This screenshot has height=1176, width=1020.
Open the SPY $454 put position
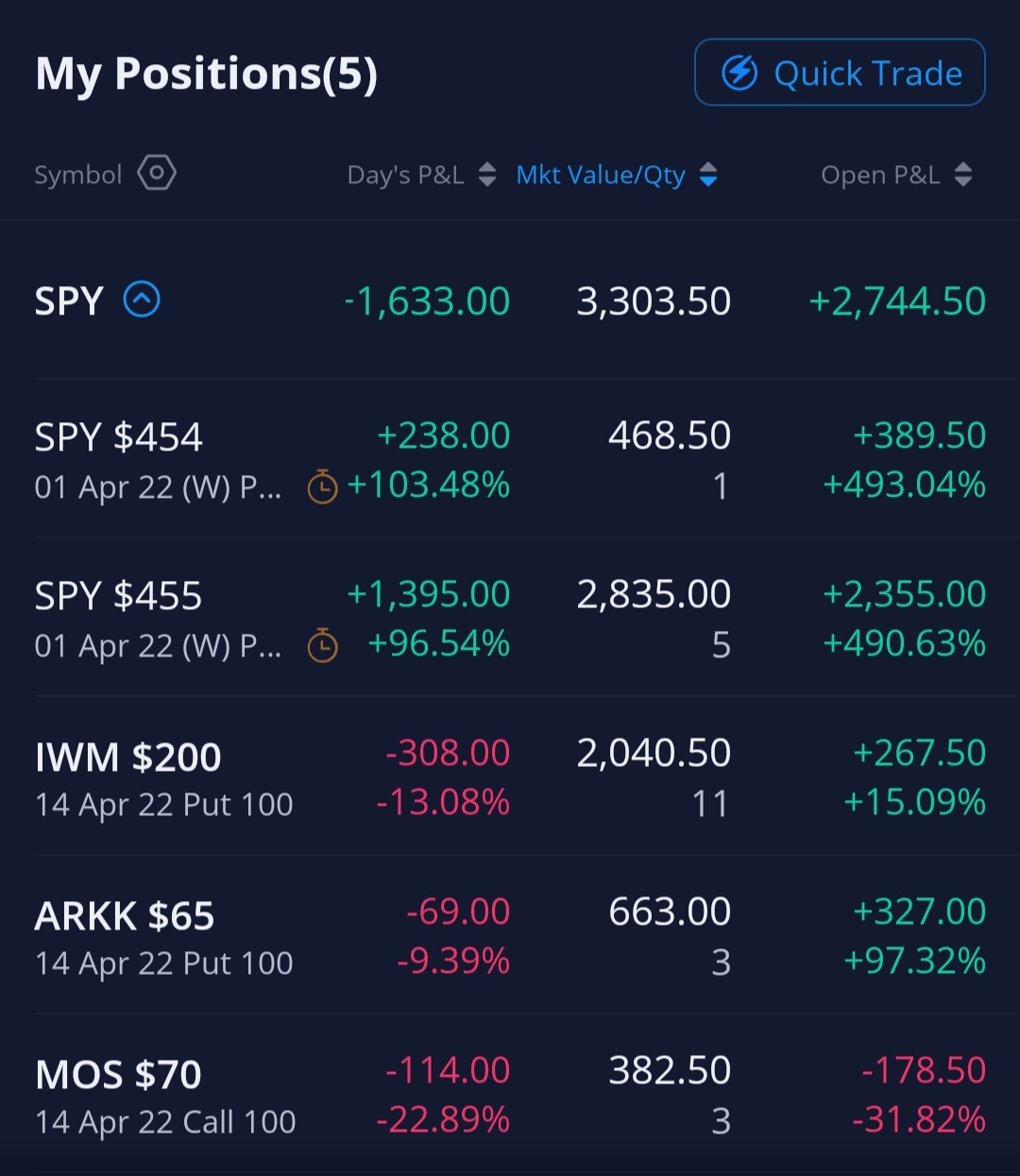pyautogui.click(x=510, y=460)
